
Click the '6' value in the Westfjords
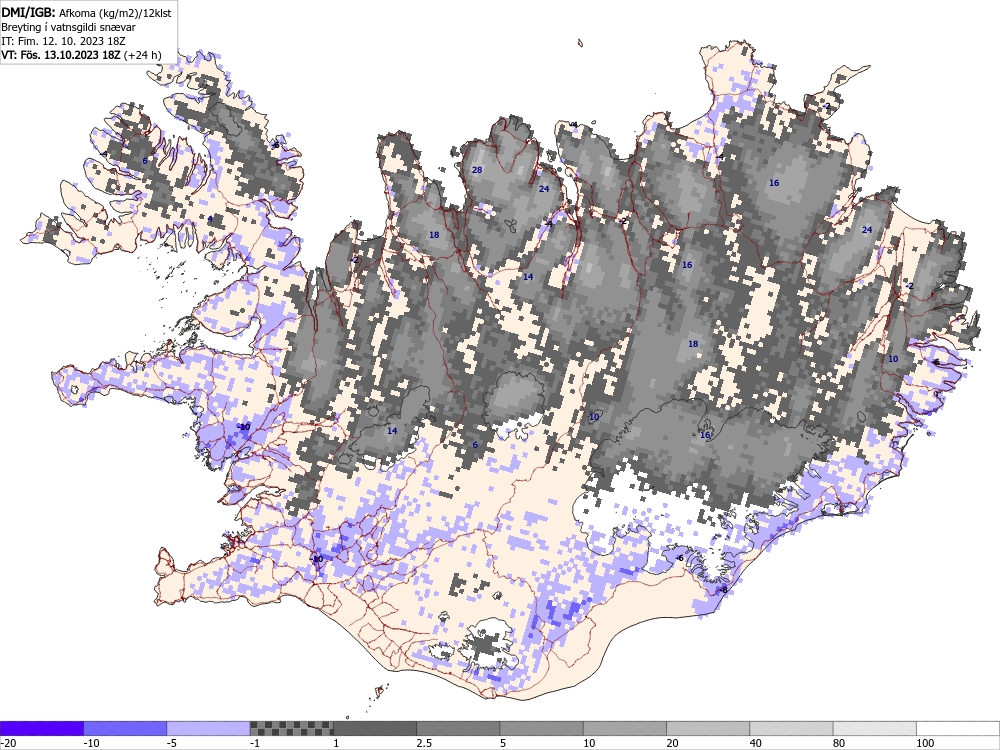tap(145, 161)
